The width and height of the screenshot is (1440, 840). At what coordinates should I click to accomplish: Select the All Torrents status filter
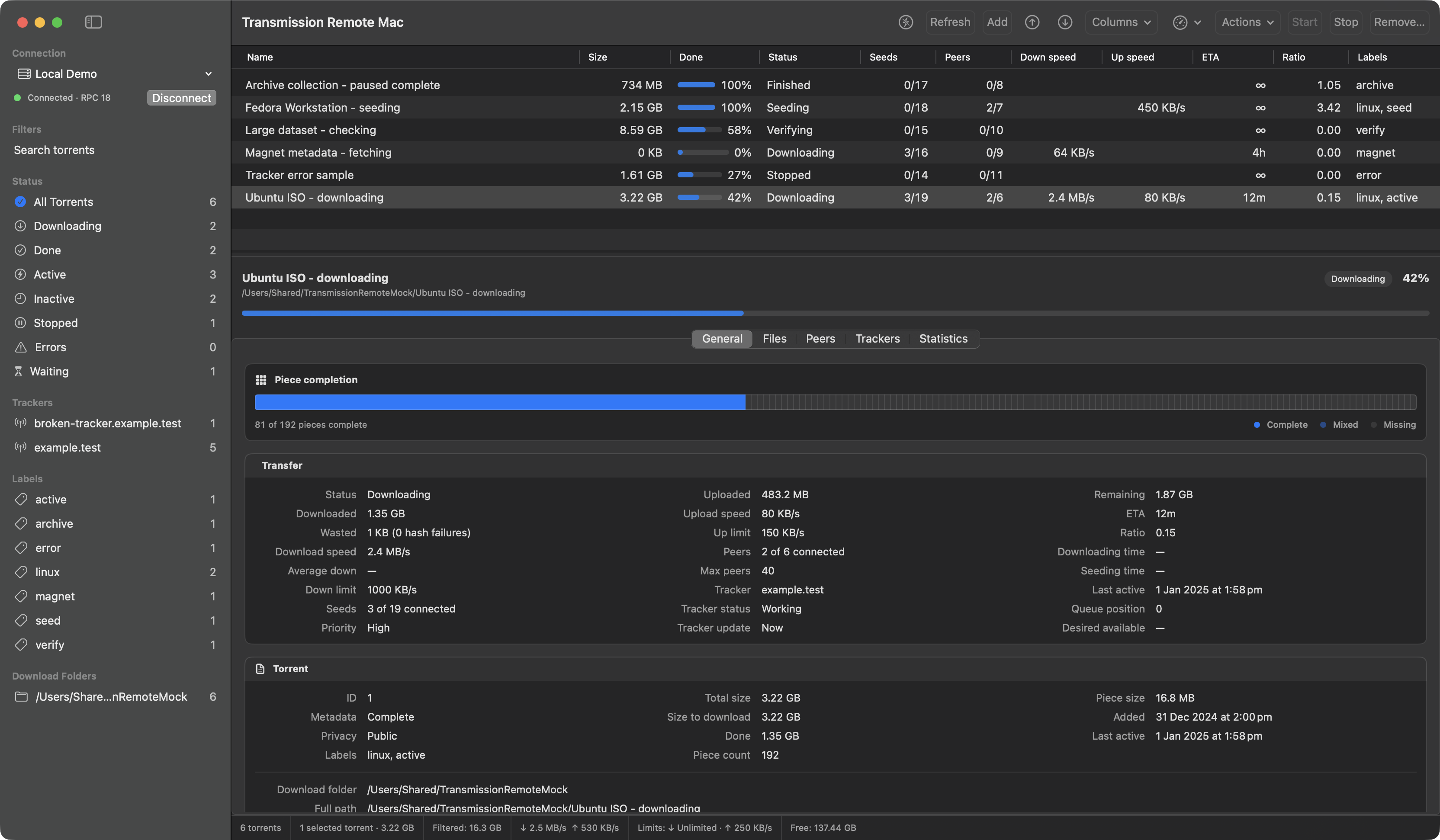click(x=115, y=202)
